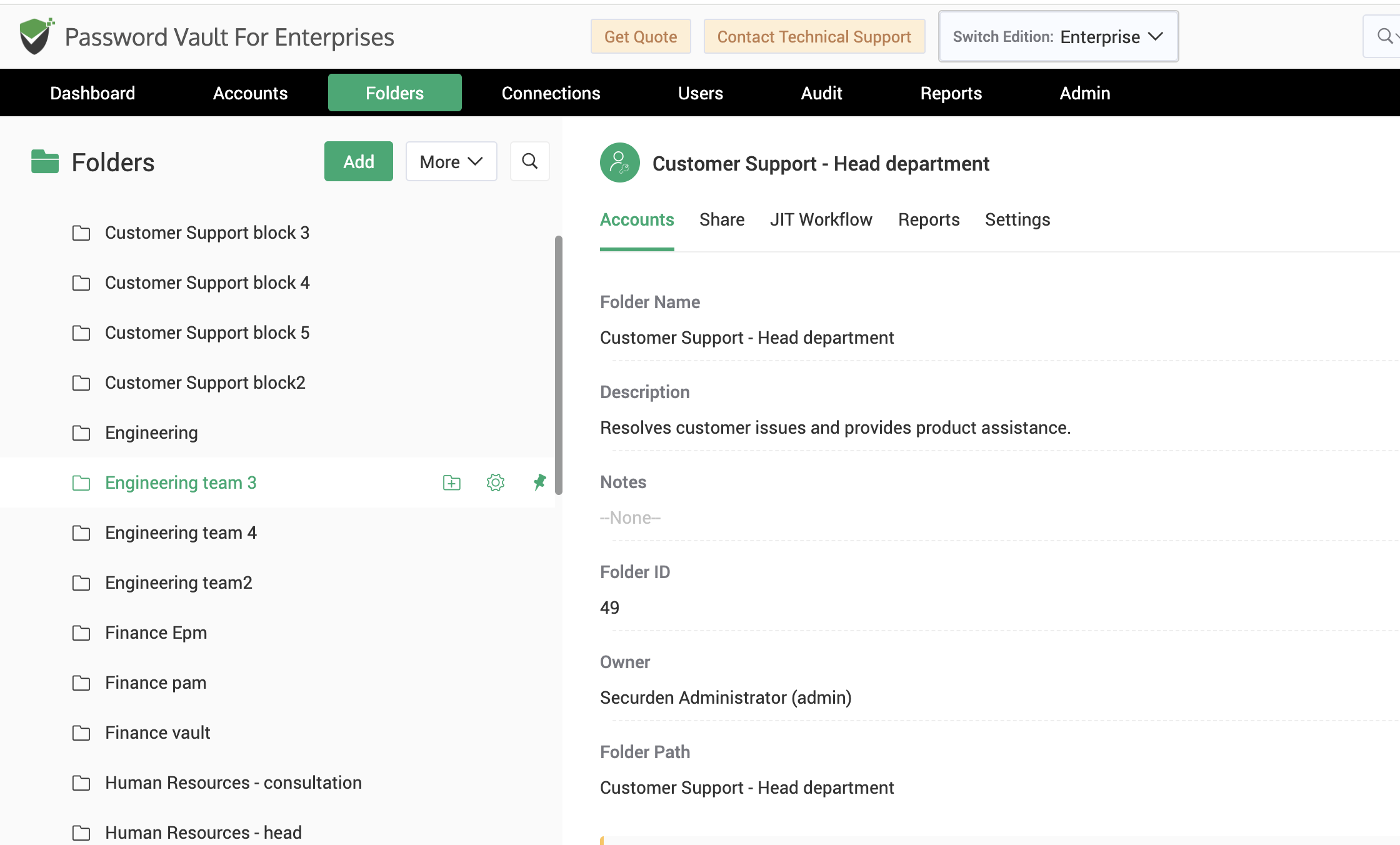This screenshot has height=845, width=1400.
Task: Select the Customer Support block 5 folder
Action: (x=207, y=332)
